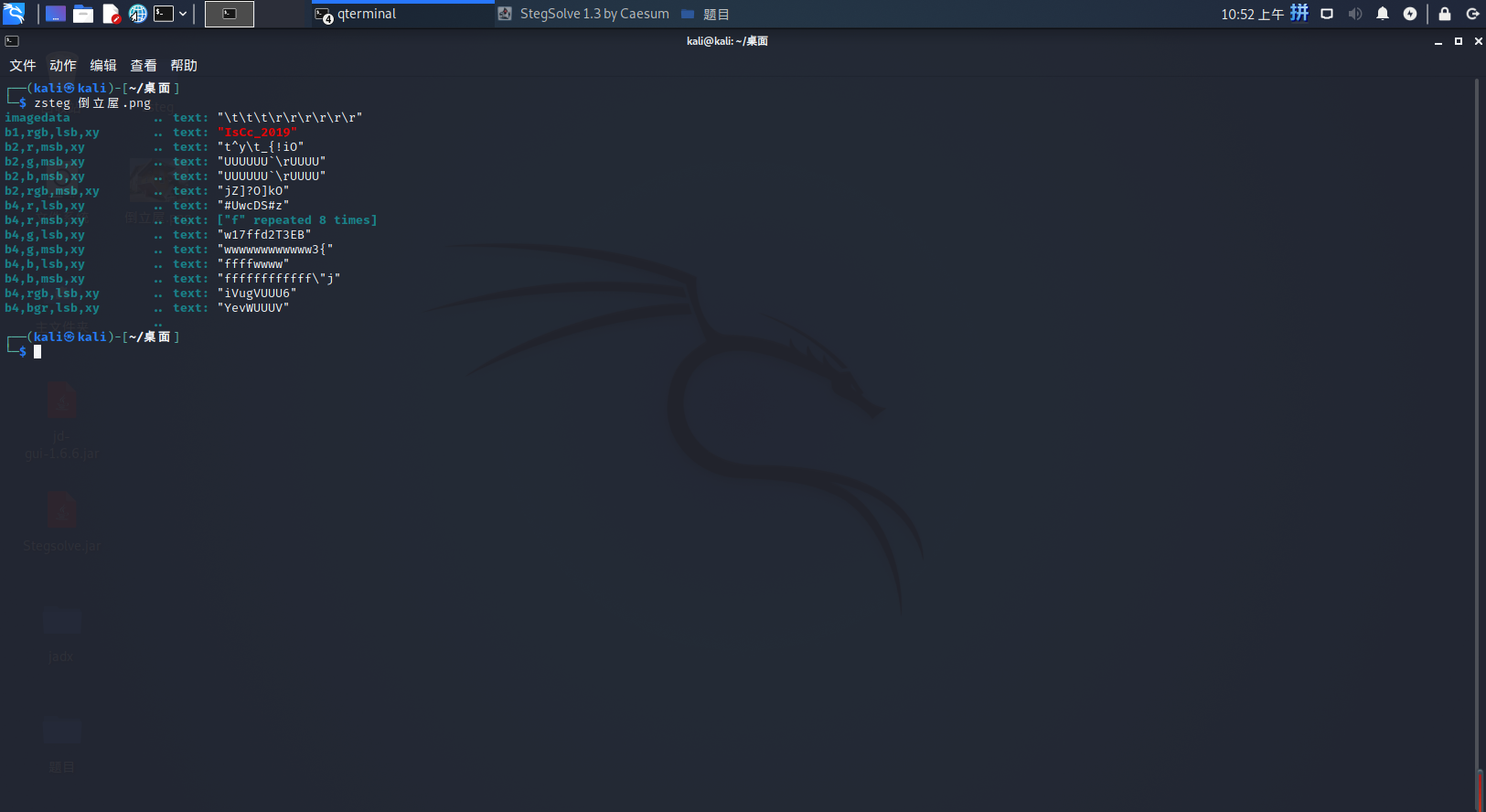
Task: Click the "YevWUUUV" output text
Action: [x=253, y=308]
